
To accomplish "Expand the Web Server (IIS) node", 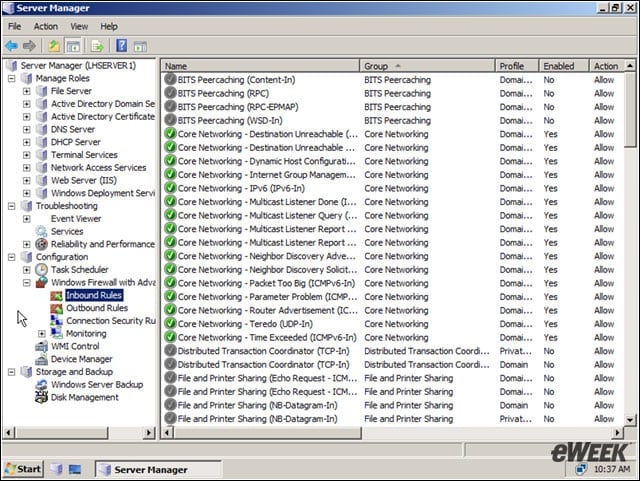I will coord(27,180).
